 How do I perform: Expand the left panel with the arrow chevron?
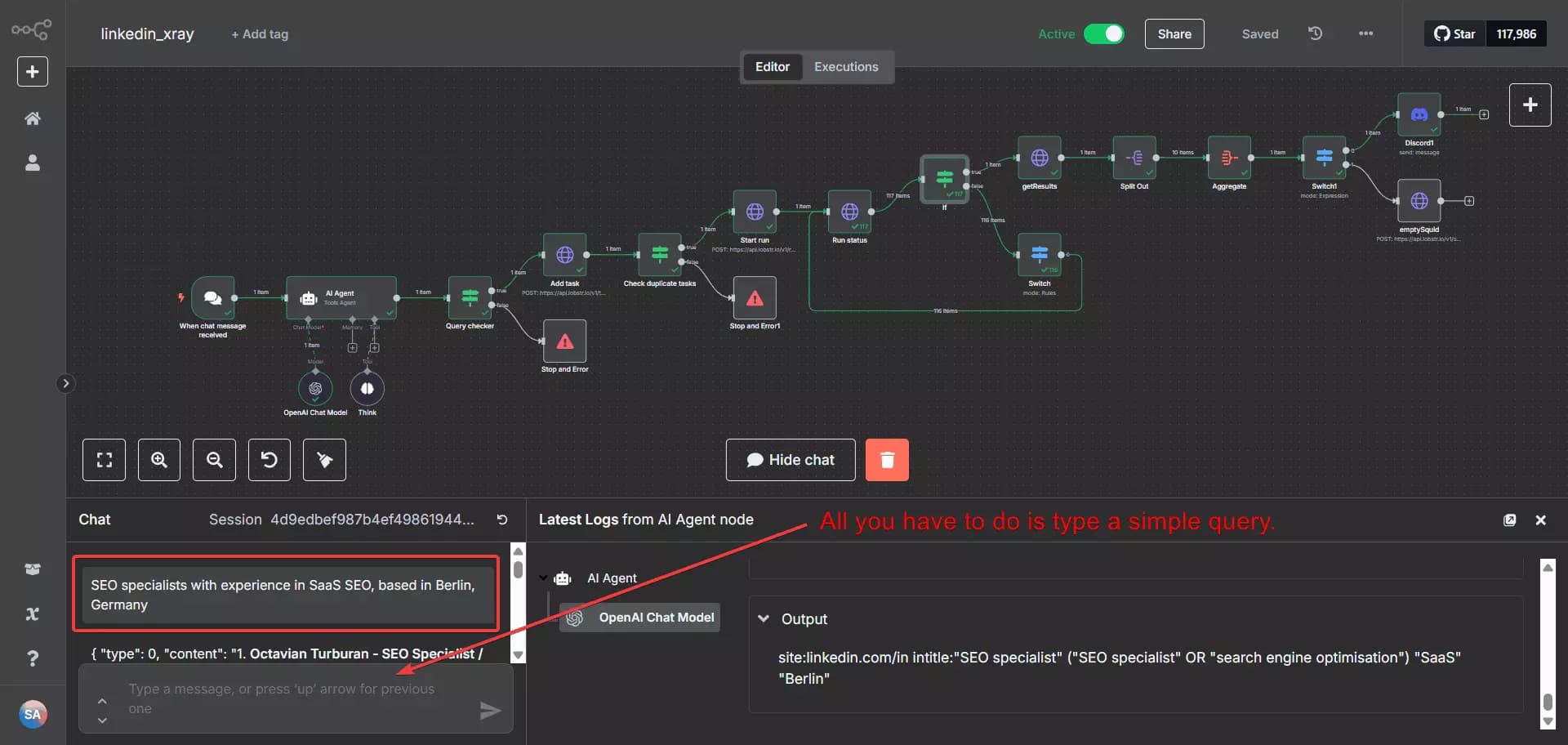(x=65, y=383)
